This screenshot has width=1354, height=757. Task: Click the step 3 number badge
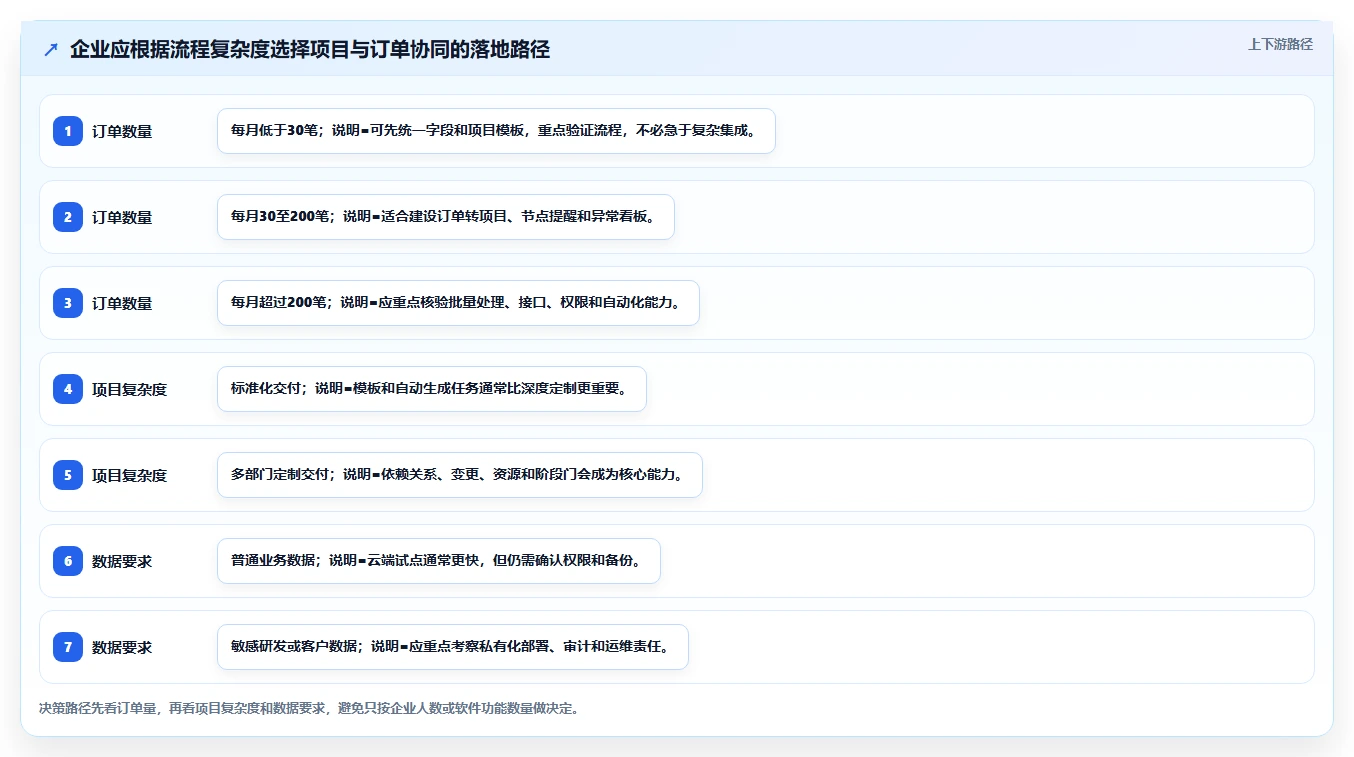click(68, 303)
